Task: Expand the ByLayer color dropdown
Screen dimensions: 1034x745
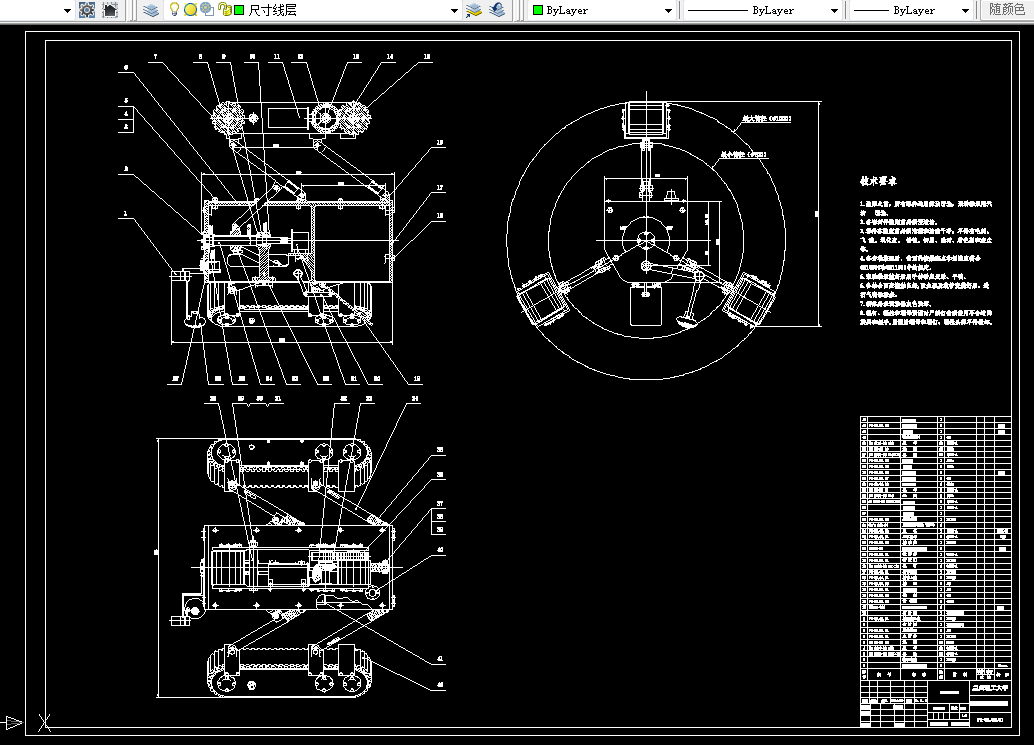Action: (x=667, y=11)
